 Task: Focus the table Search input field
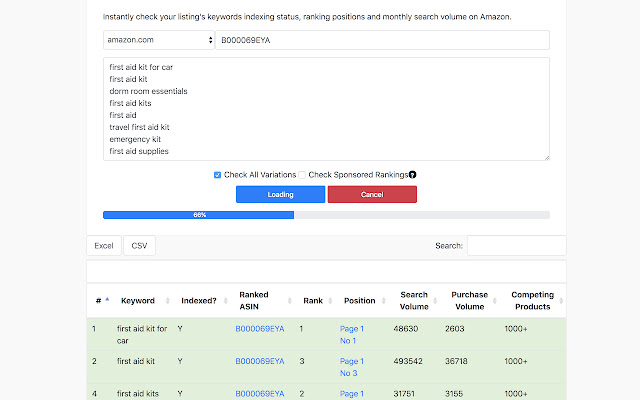516,245
